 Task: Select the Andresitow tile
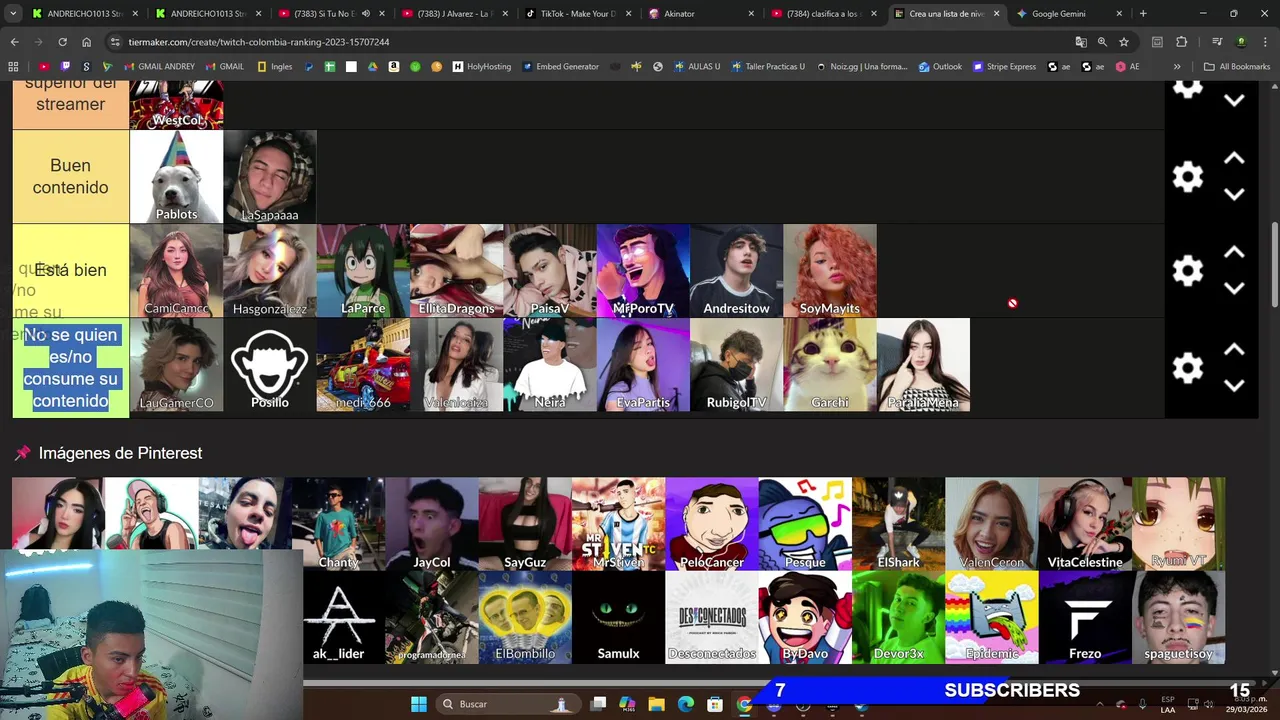(736, 271)
